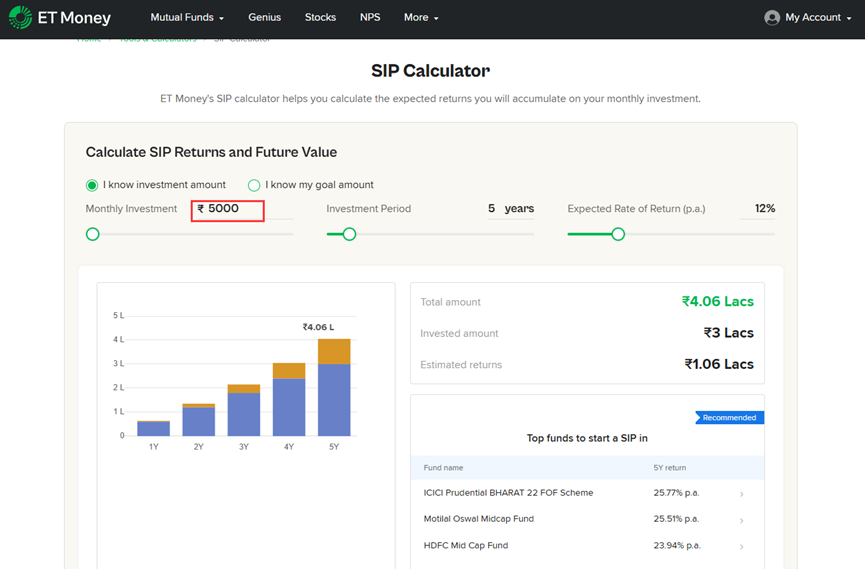The height and width of the screenshot is (569, 865).
Task: Open the My Account avatar icon
Action: click(772, 18)
